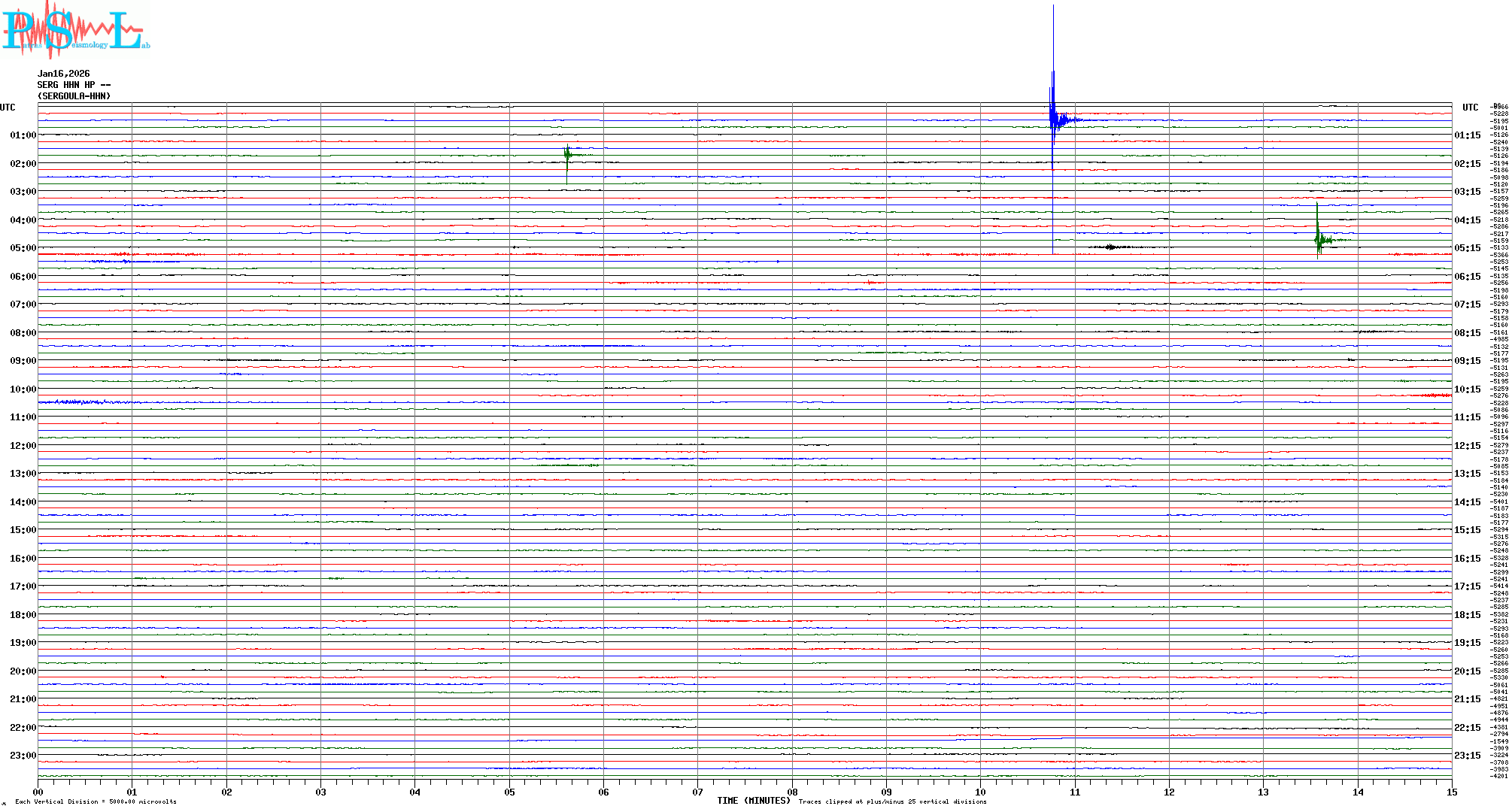Screen dimensions: 1512x812
Task: Click the minute 10 tick on bottom axis
Action: point(980,792)
